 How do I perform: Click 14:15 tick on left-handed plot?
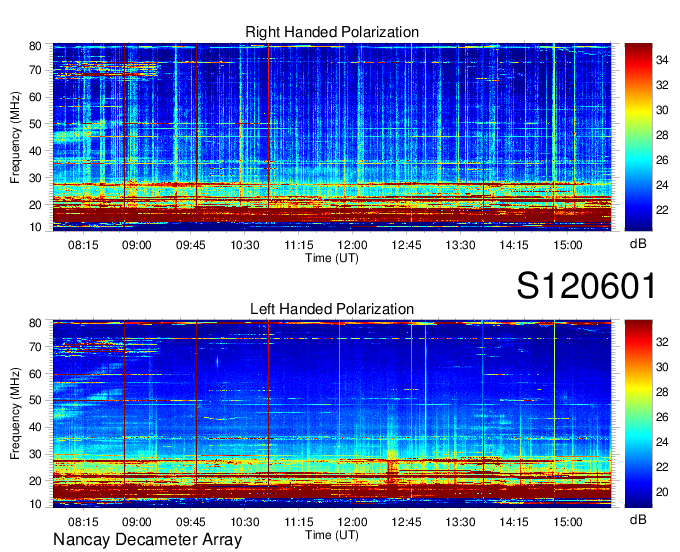pyautogui.click(x=514, y=522)
